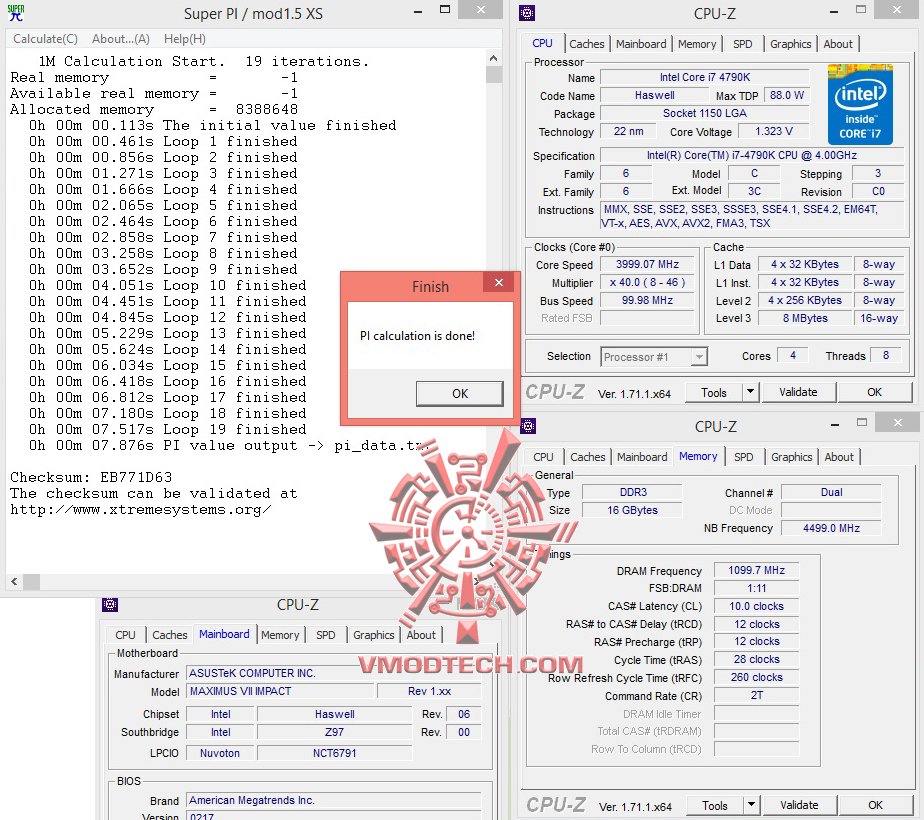Image resolution: width=924 pixels, height=820 pixels.
Task: Click the Level 3 cache value 8 MBytes
Action: coord(805,318)
